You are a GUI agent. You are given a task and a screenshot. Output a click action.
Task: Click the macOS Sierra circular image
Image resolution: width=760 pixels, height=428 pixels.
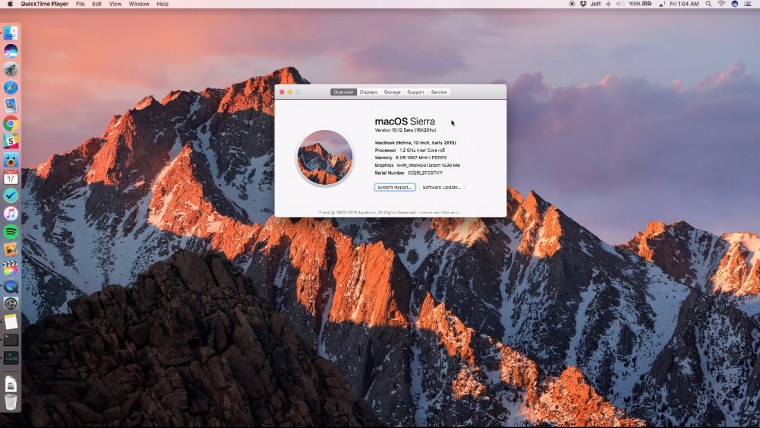coord(325,158)
